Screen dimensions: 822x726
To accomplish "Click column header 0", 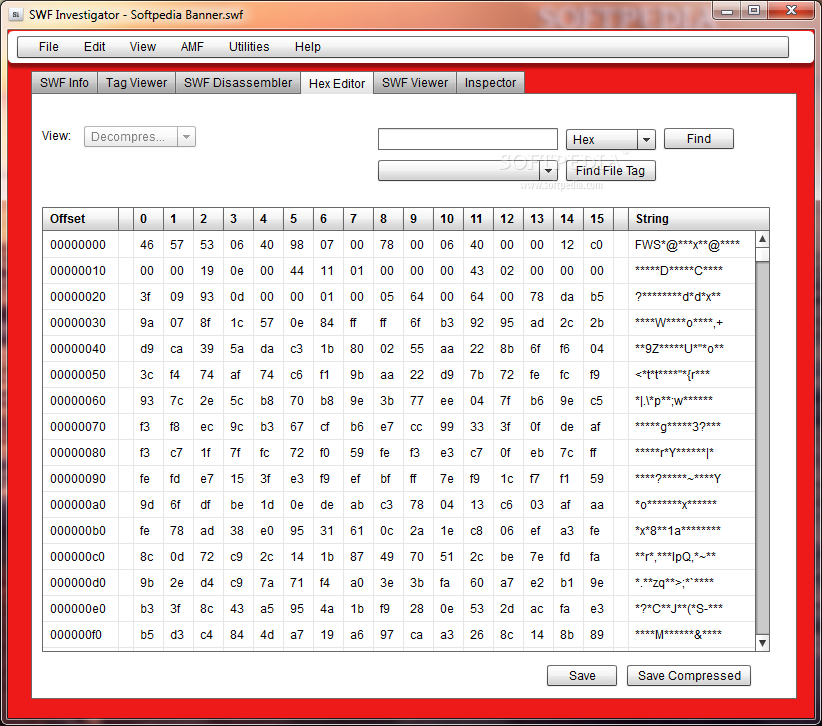I will click(x=148, y=219).
